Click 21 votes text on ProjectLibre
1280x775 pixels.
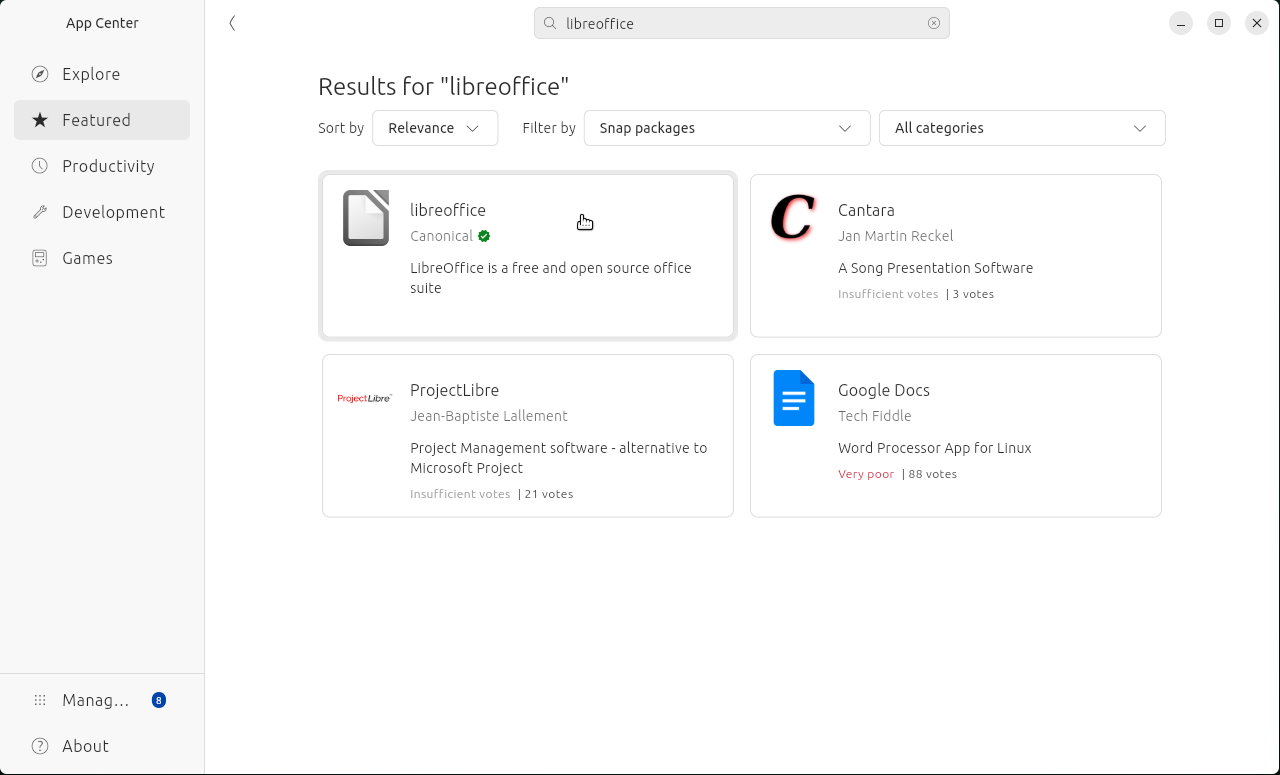coord(549,494)
